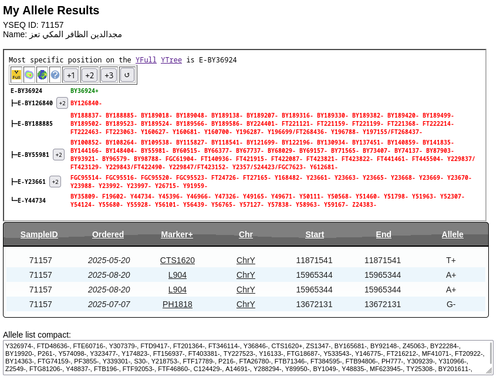Click inside Allele list compact text area

pos(248,358)
